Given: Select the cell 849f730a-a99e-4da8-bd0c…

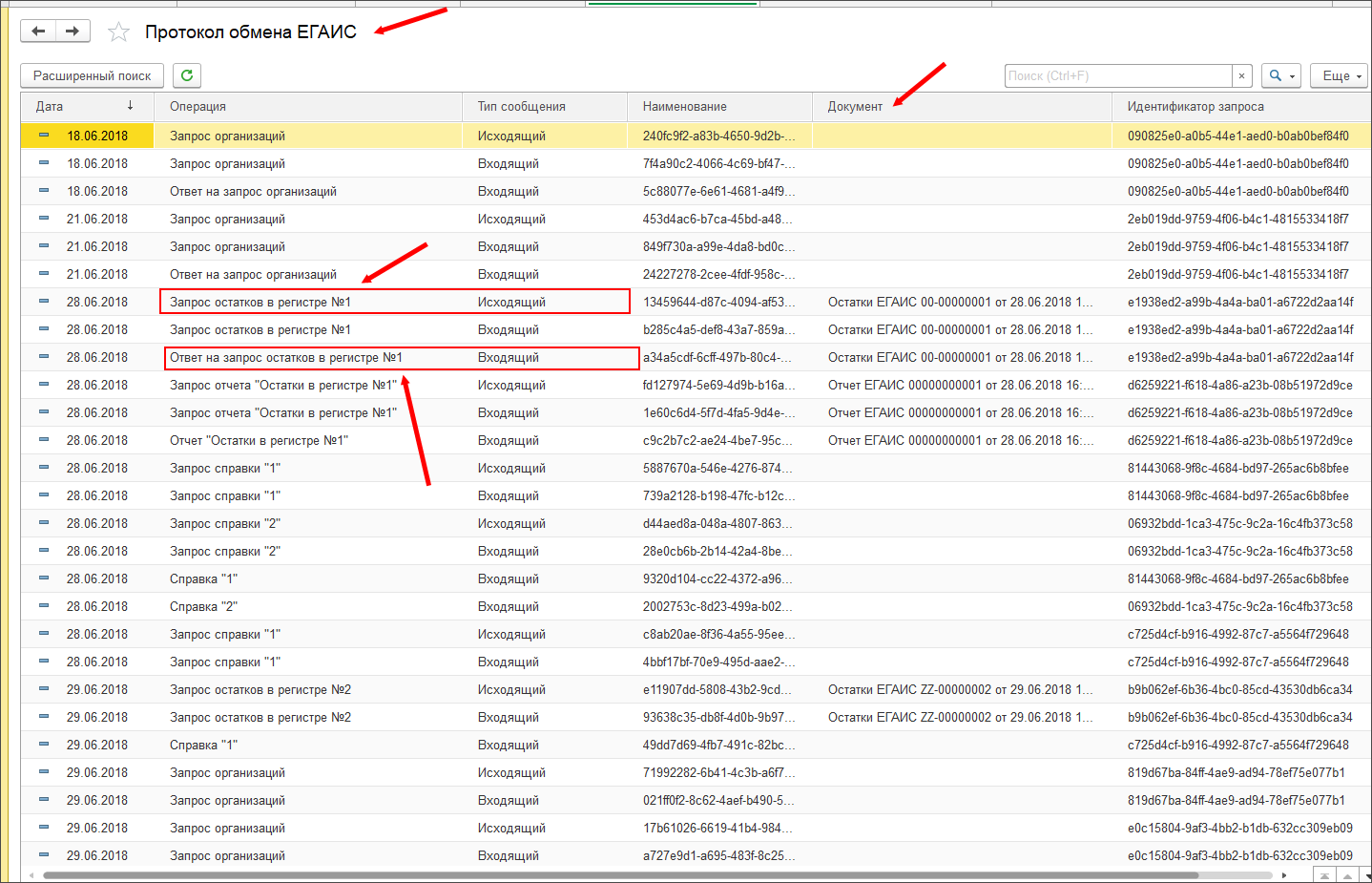Looking at the screenshot, I should click(x=719, y=246).
